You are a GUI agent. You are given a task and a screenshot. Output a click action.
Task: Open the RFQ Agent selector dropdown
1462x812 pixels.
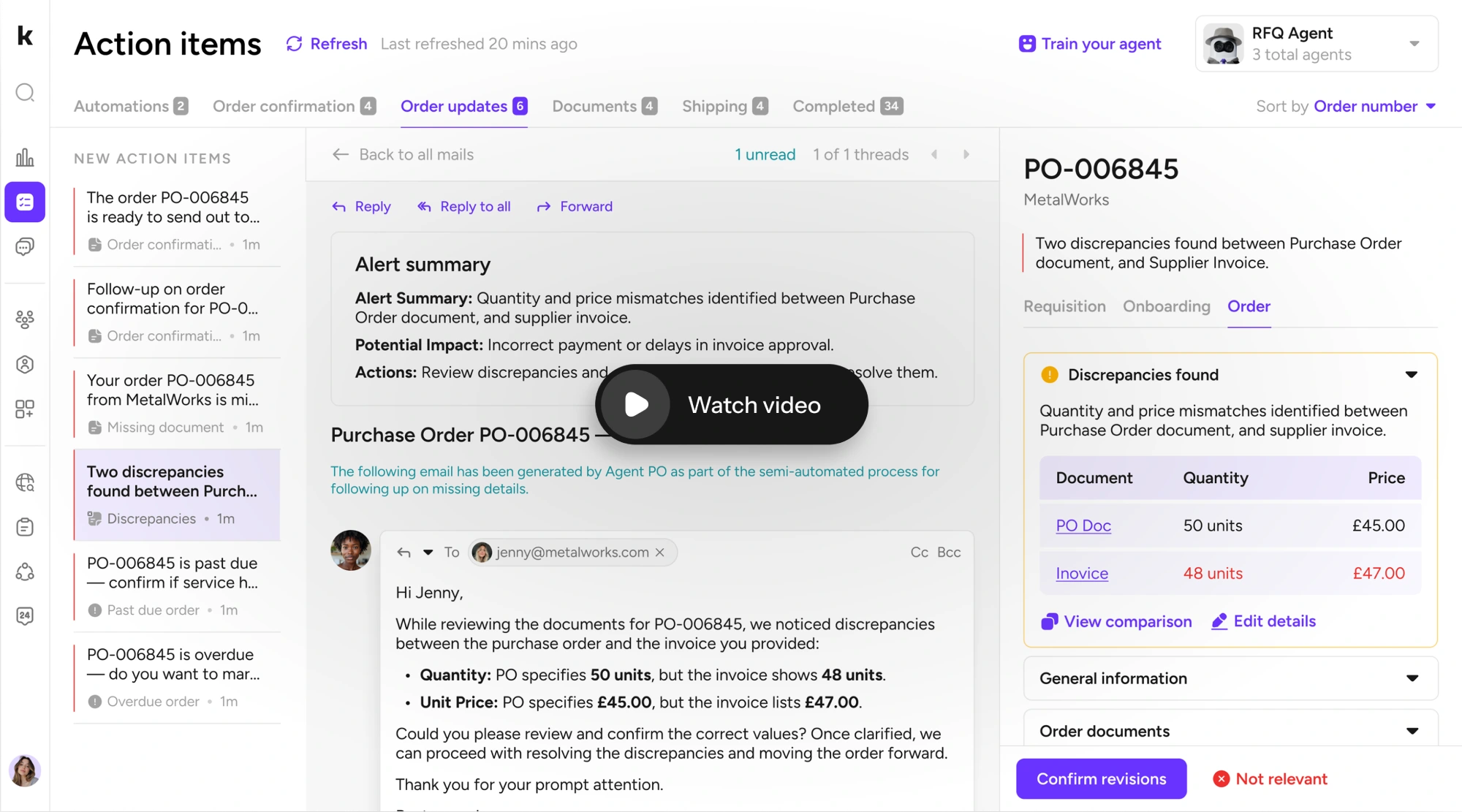pyautogui.click(x=1414, y=44)
